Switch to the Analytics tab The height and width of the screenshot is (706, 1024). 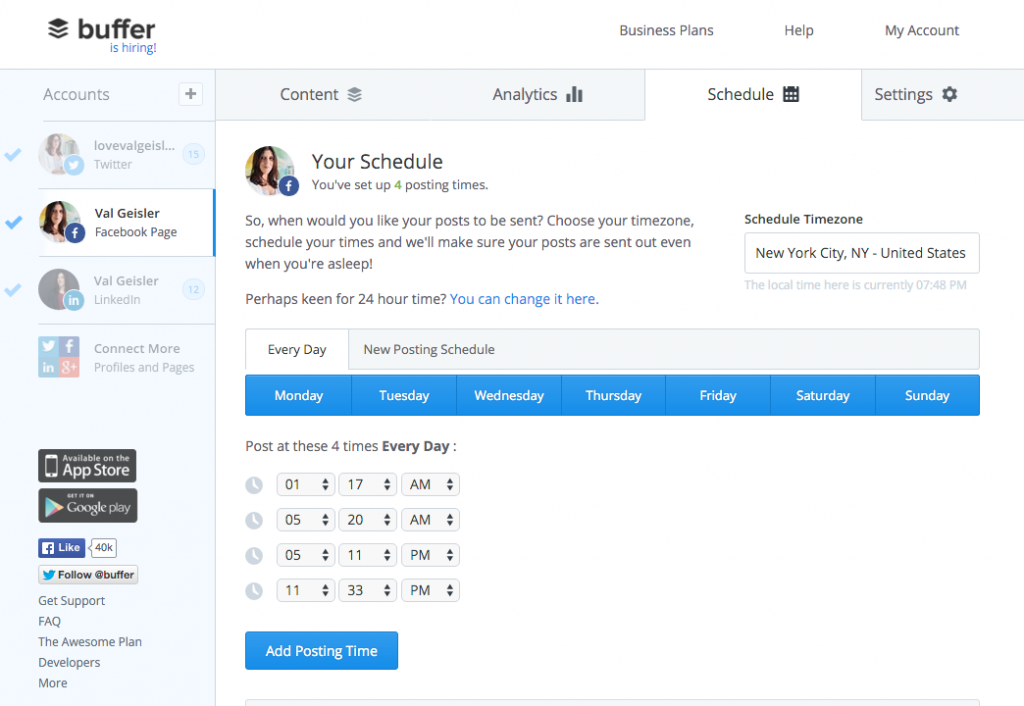(537, 95)
